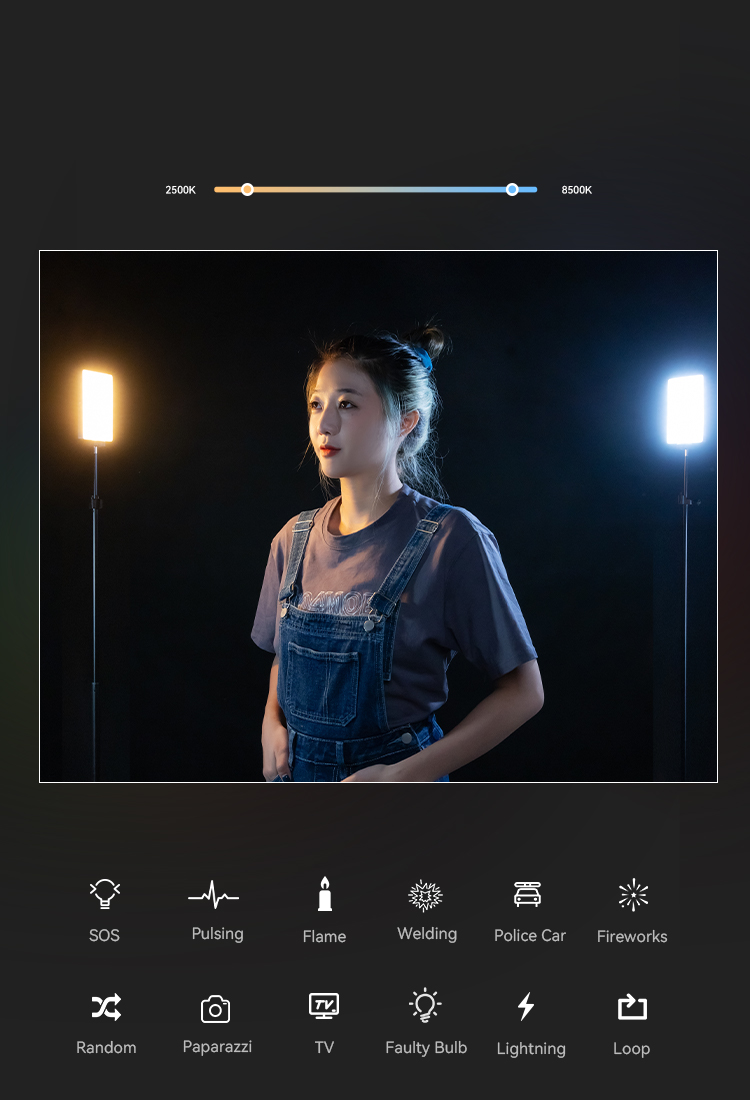Pick the Police Car icon
Image resolution: width=750 pixels, height=1100 pixels.
(527, 894)
